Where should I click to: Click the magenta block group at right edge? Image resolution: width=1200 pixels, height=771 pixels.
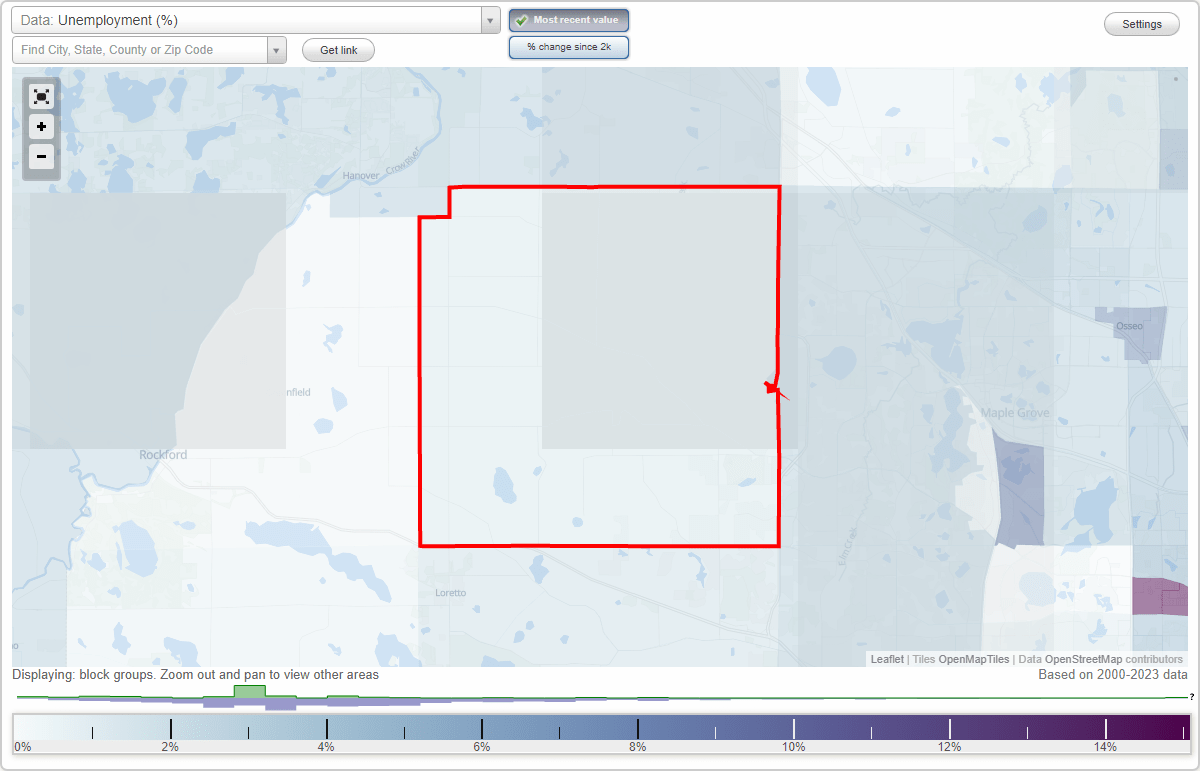click(x=1160, y=596)
